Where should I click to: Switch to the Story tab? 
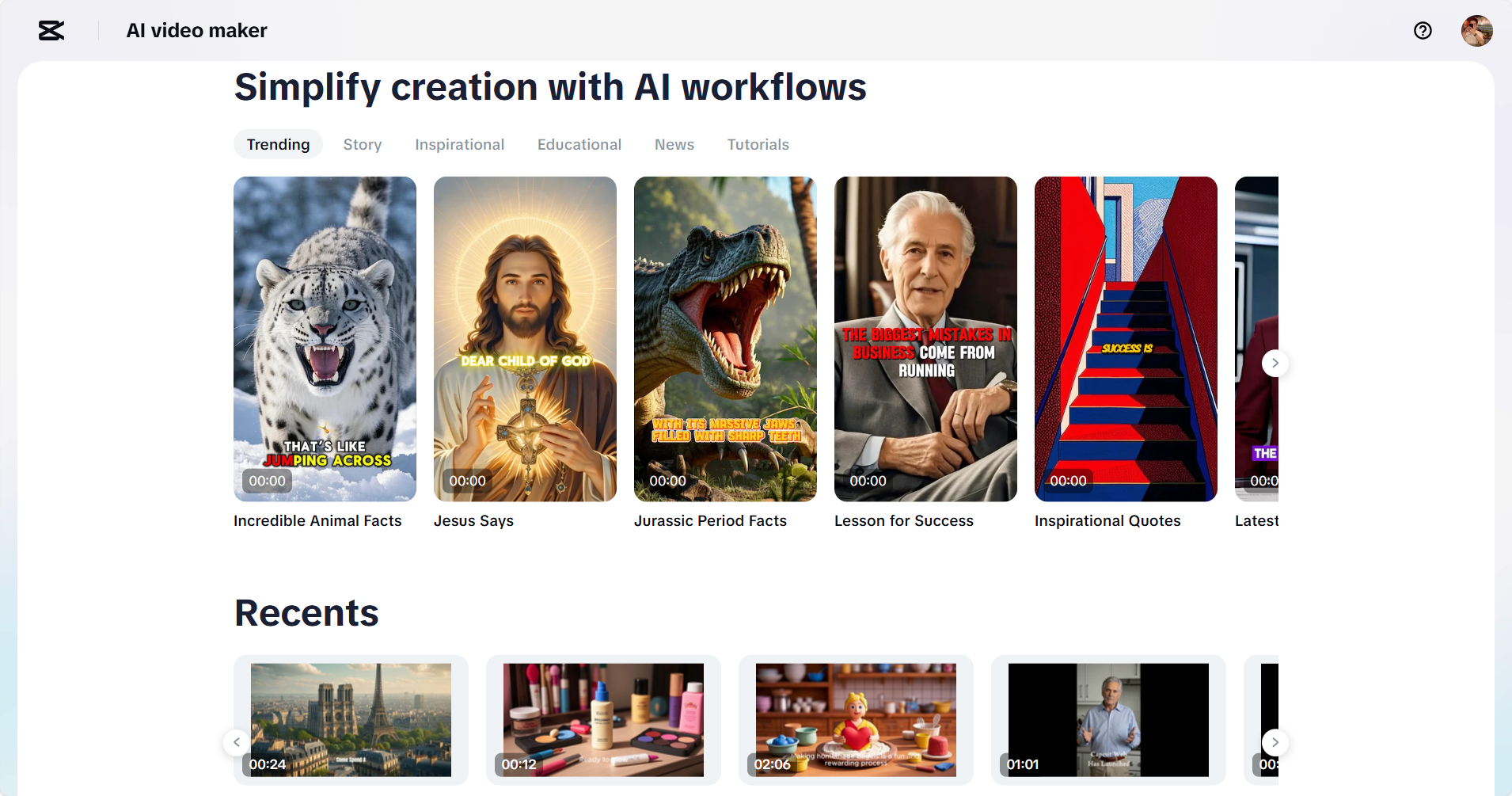tap(363, 144)
